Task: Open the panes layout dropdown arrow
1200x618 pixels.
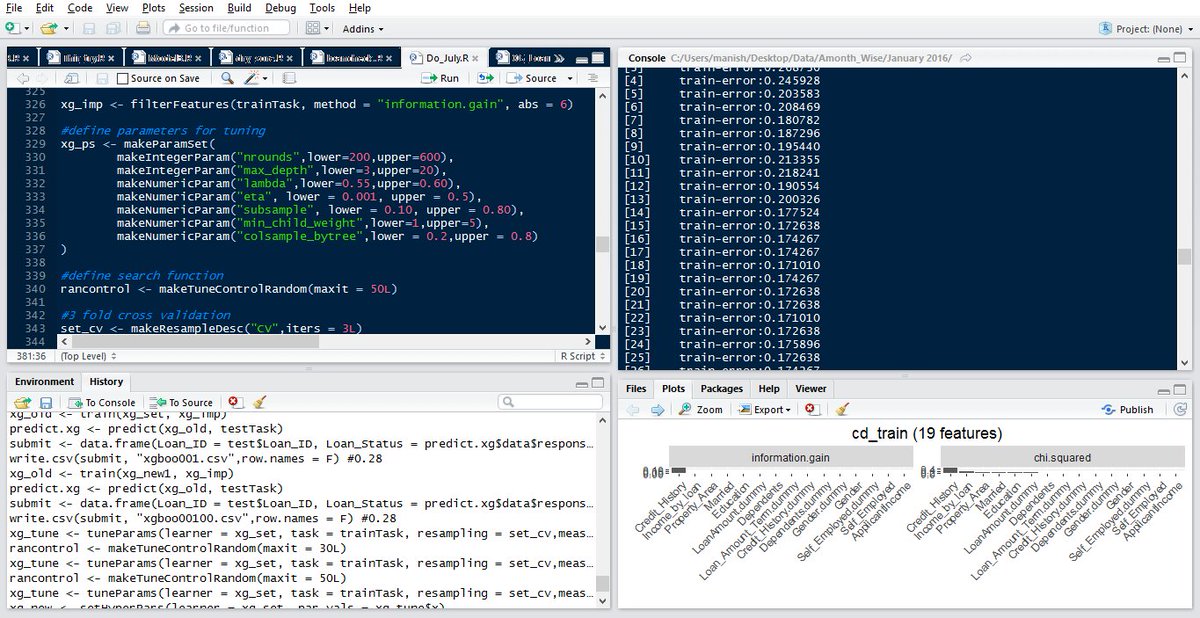Action: click(x=326, y=29)
